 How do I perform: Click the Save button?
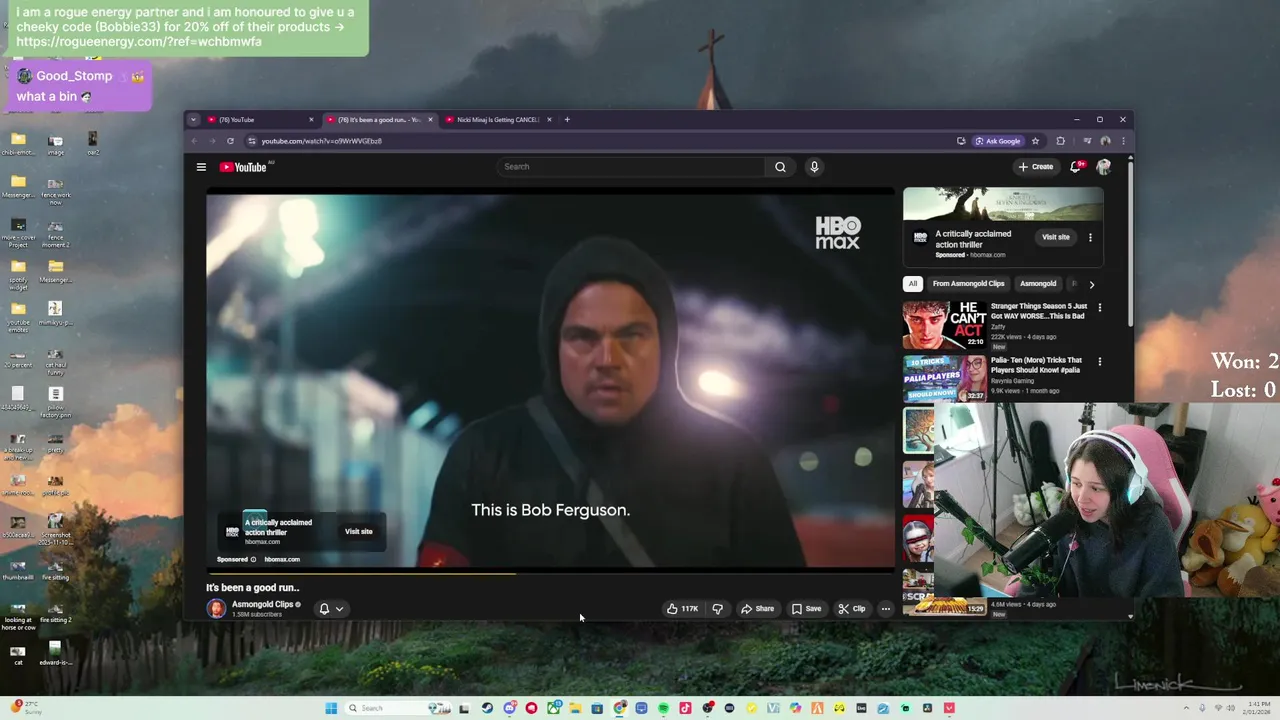pos(806,608)
